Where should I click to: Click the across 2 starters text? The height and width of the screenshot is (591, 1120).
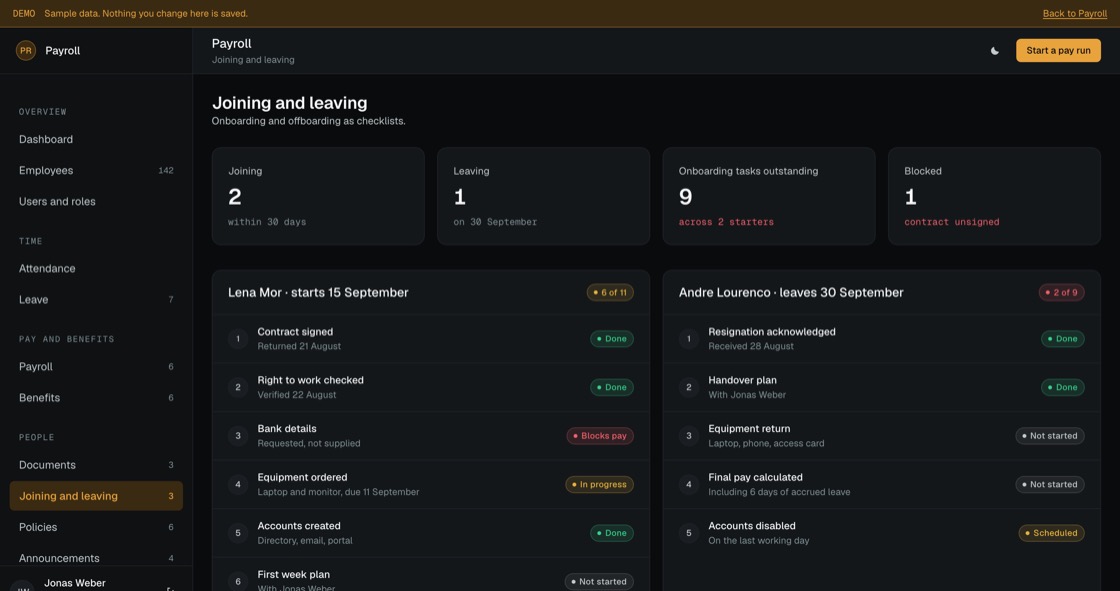tap(726, 222)
